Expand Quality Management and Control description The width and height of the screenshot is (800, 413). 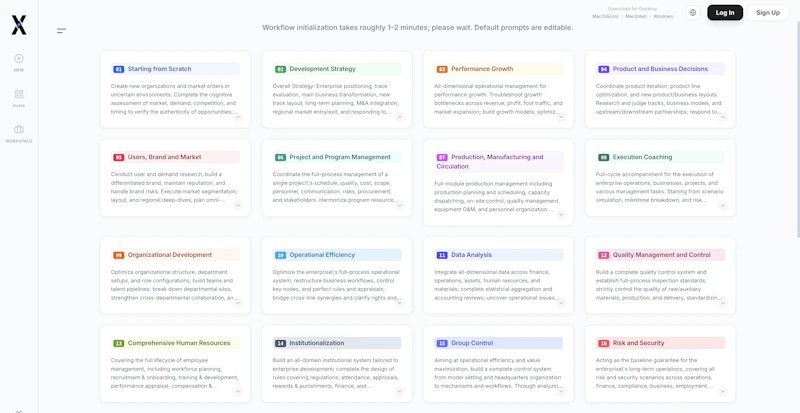pyautogui.click(x=722, y=303)
